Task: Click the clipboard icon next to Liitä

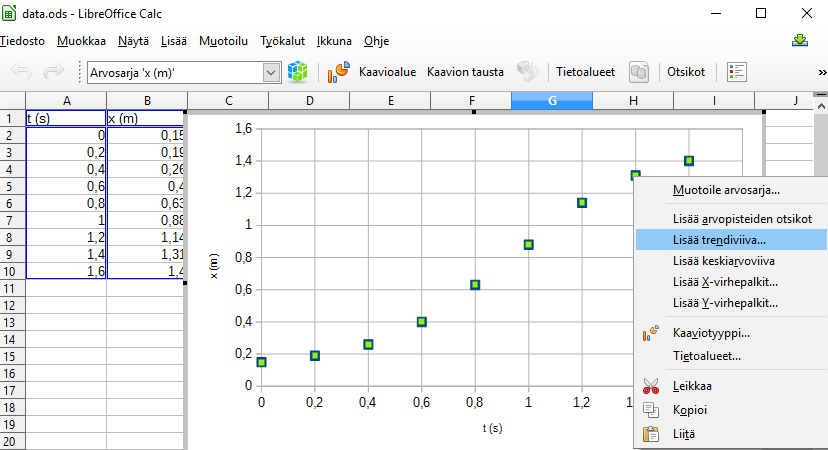Action: 651,434
